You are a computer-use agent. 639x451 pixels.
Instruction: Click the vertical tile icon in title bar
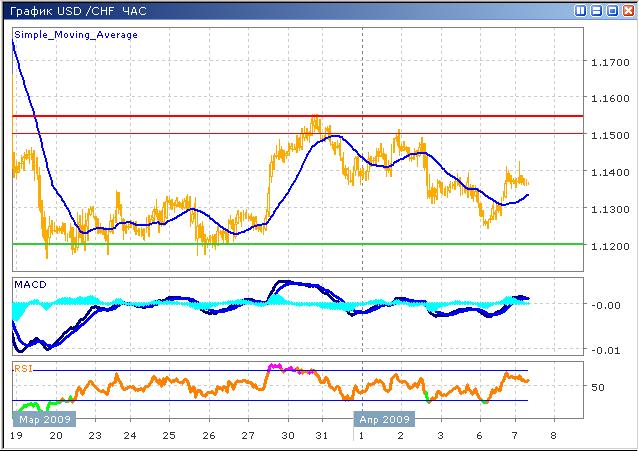pos(582,10)
